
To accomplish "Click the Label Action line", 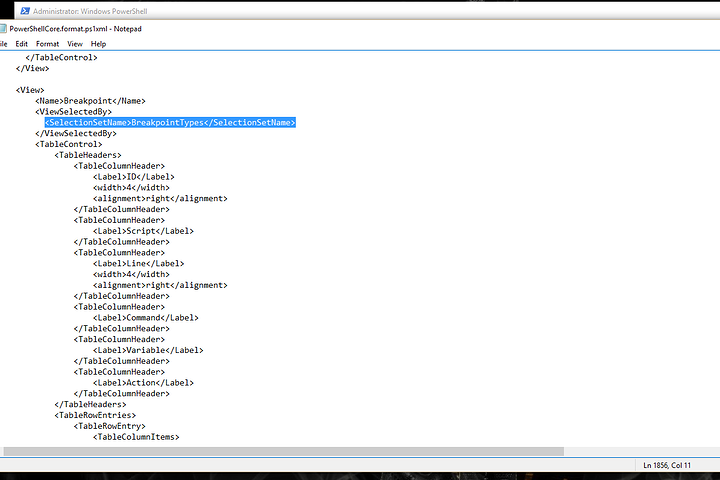I will (143, 382).
